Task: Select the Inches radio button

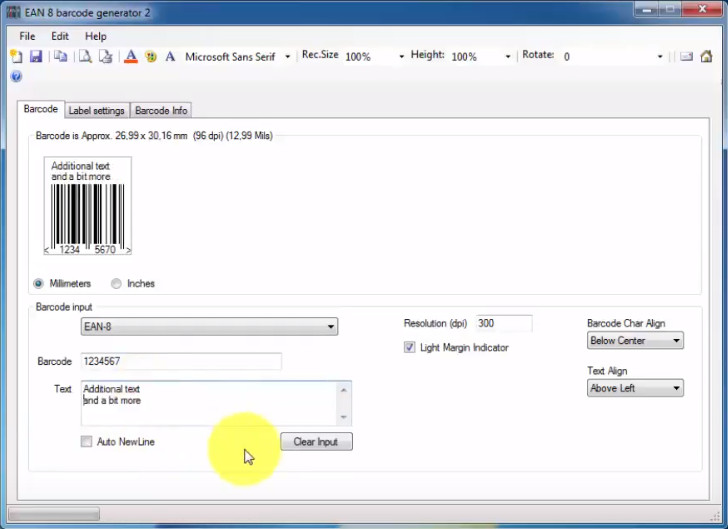Action: [x=116, y=283]
